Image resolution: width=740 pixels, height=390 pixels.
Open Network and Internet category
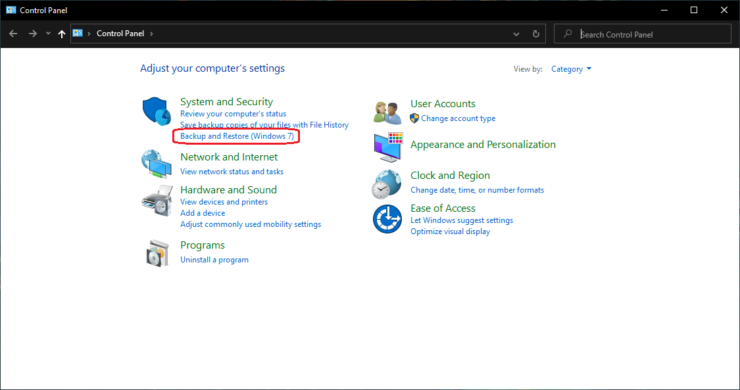coord(229,157)
